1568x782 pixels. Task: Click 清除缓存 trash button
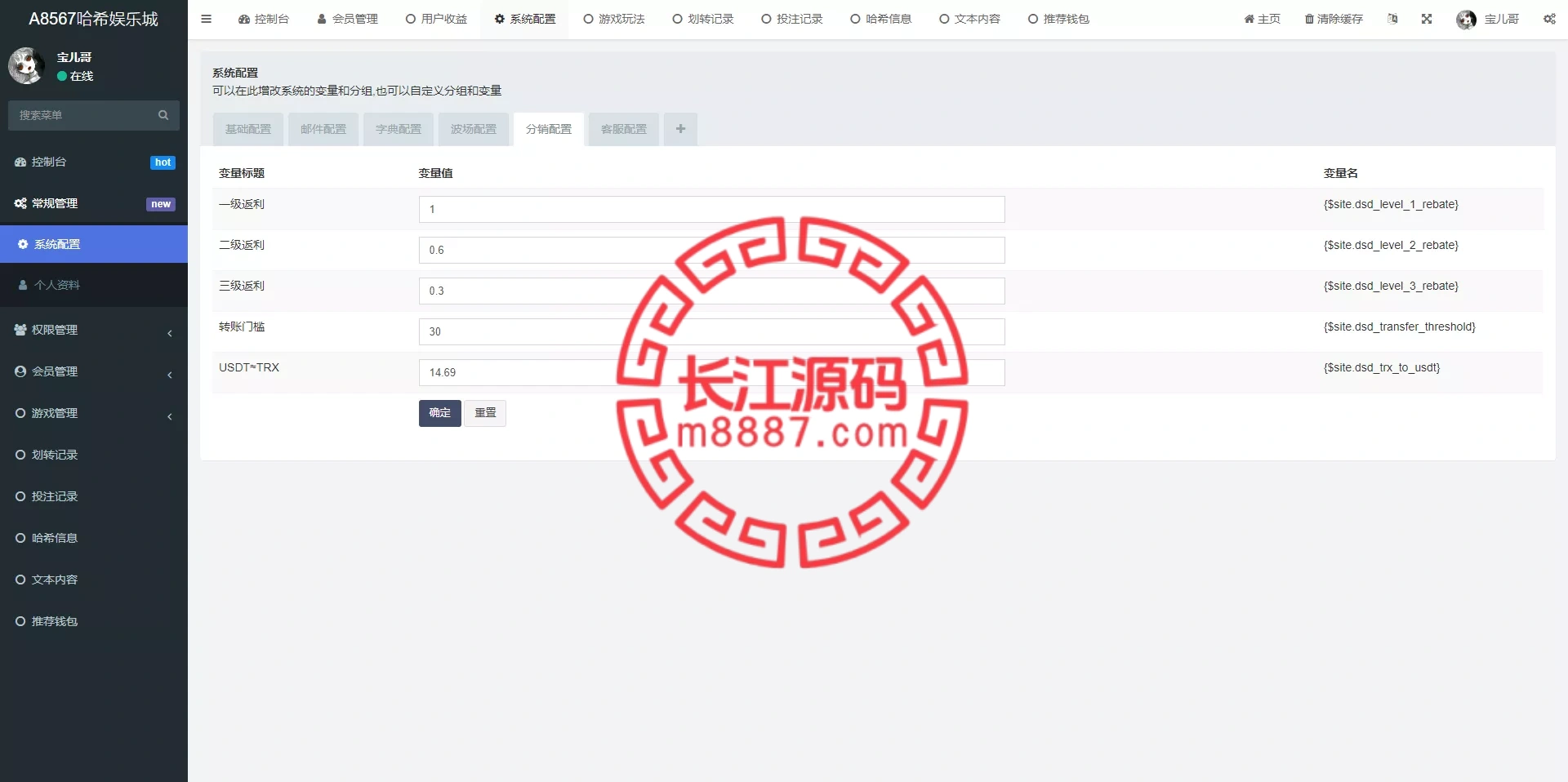pos(1334,19)
